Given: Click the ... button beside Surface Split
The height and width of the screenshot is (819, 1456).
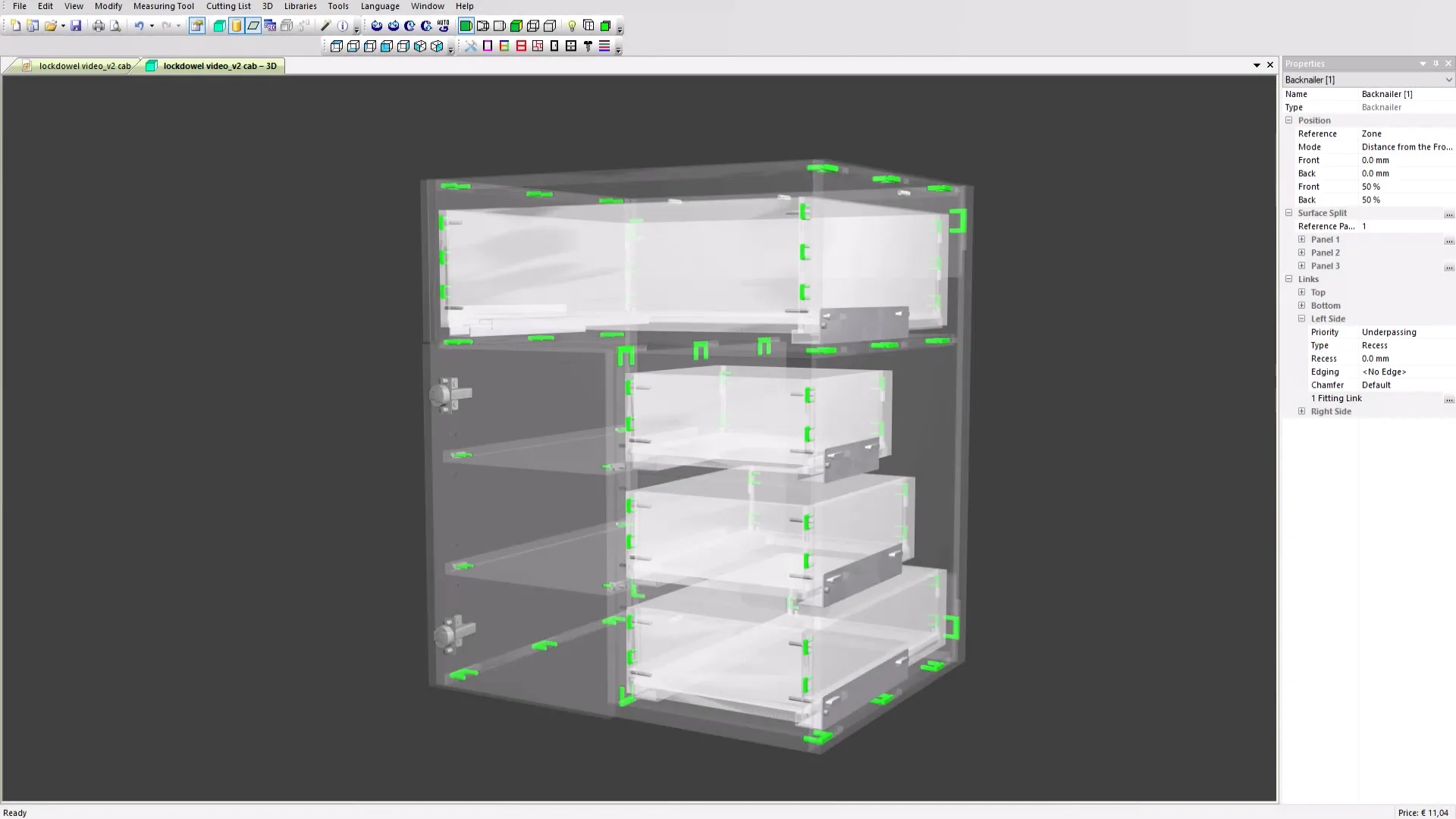Looking at the screenshot, I should [1449, 215].
